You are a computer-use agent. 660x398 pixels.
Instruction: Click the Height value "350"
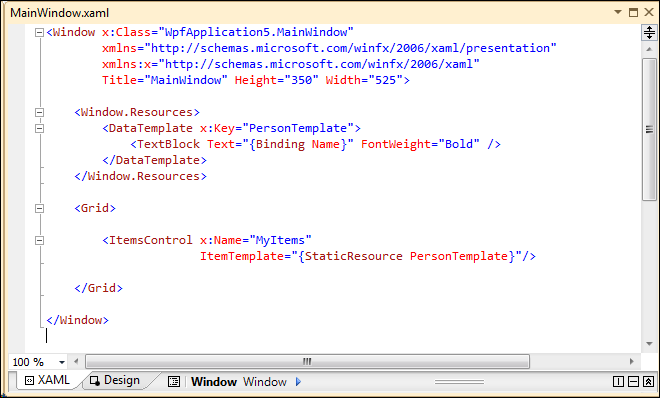[302, 80]
